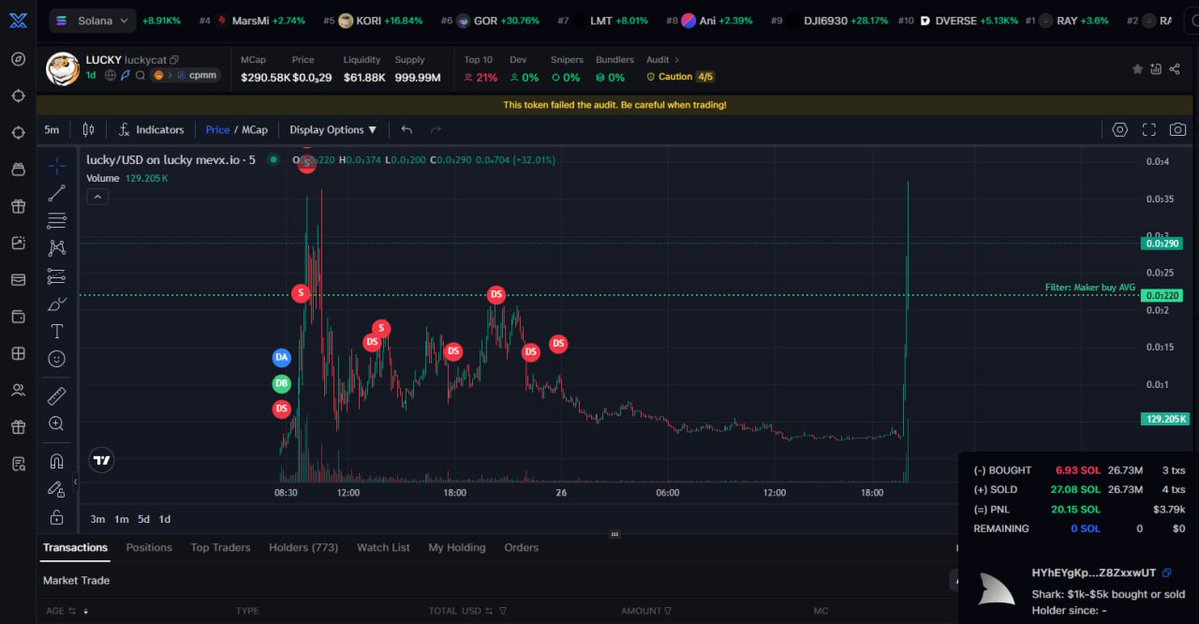Undo the last chart action

[407, 130]
